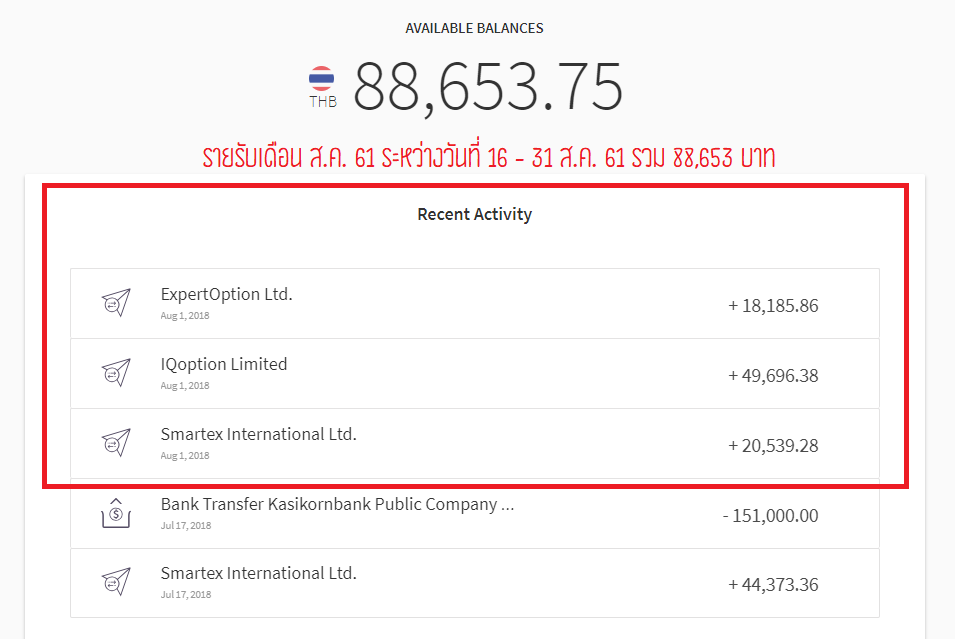This screenshot has height=639, width=955.
Task: Click the Thailand flag currency icon
Action: [x=322, y=79]
